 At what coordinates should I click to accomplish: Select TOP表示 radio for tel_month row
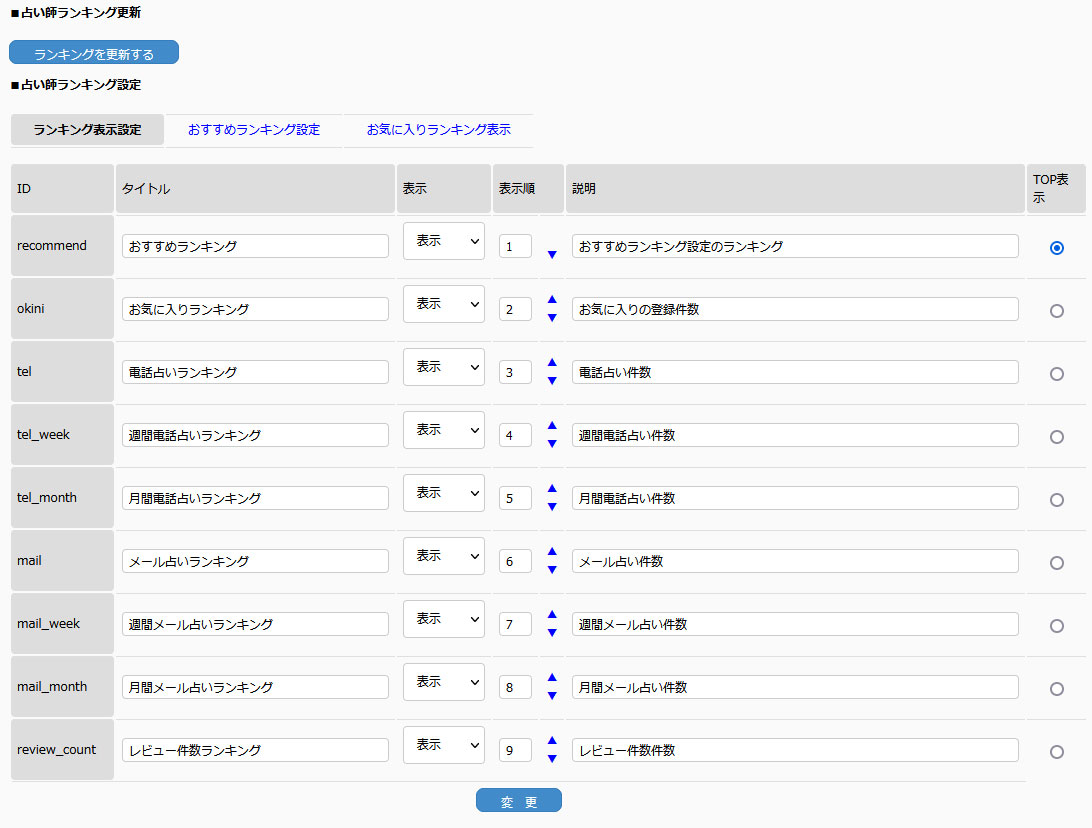(x=1056, y=500)
